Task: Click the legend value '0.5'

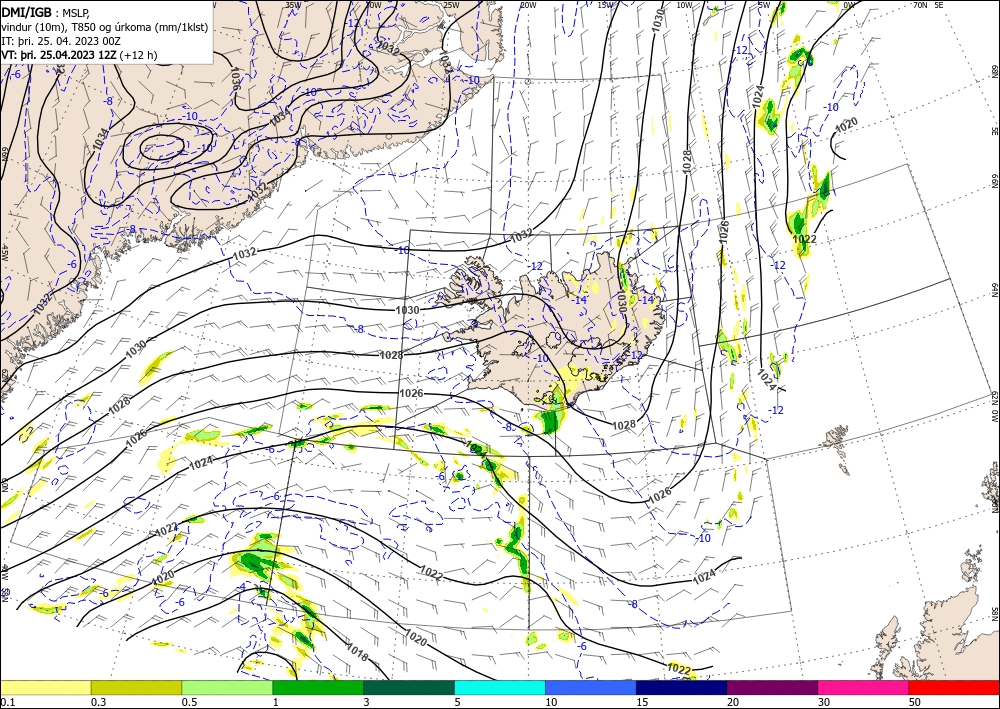Action: 189,702
